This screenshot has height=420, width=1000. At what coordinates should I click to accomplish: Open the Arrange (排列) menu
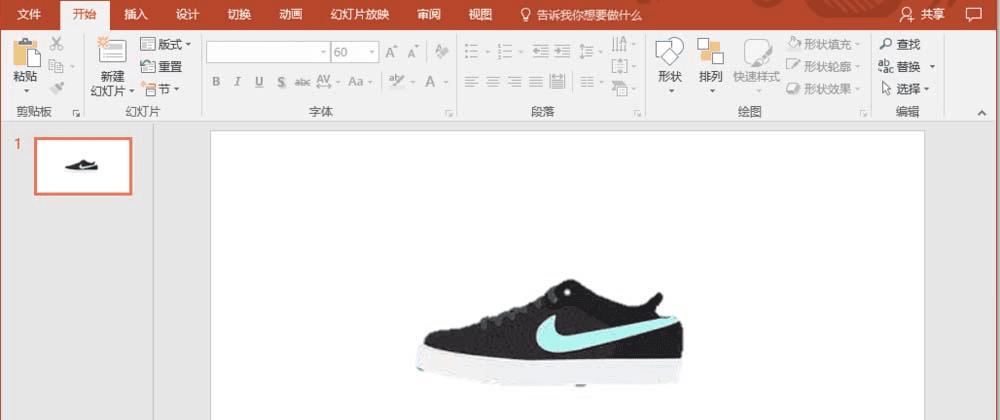(710, 66)
